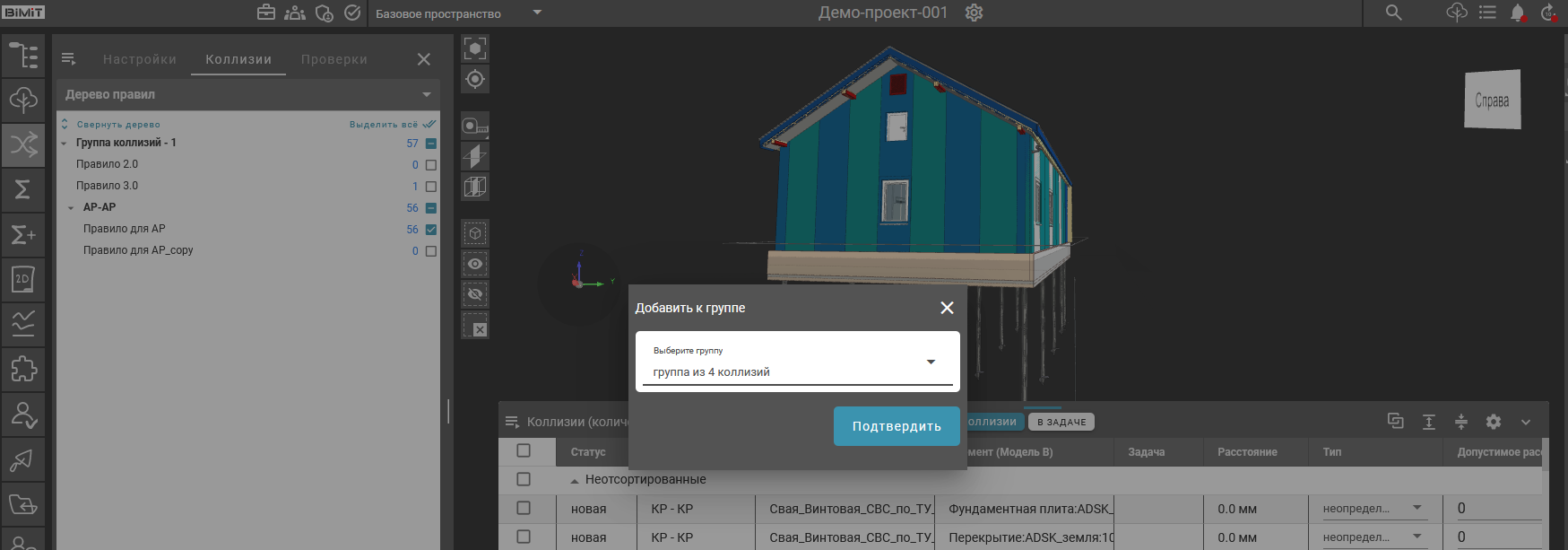This screenshot has height=550, width=1568.
Task: Switch to the Проверки tab
Action: click(334, 59)
